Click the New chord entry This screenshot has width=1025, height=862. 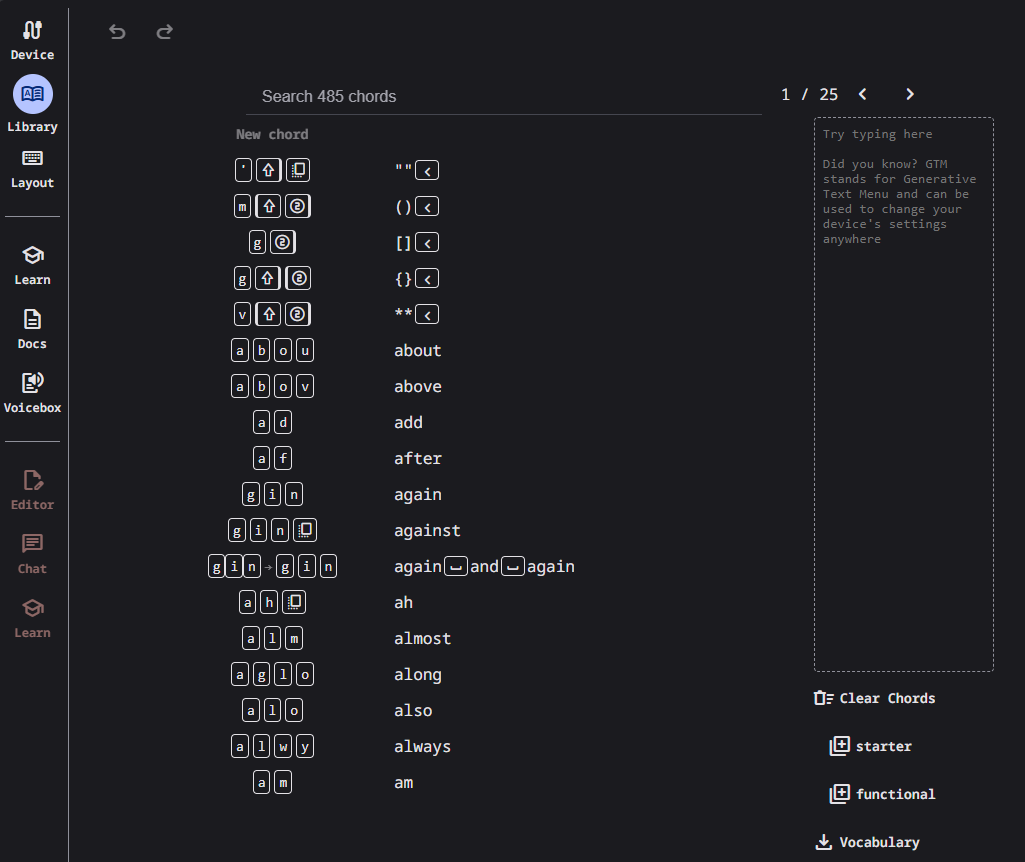272,134
